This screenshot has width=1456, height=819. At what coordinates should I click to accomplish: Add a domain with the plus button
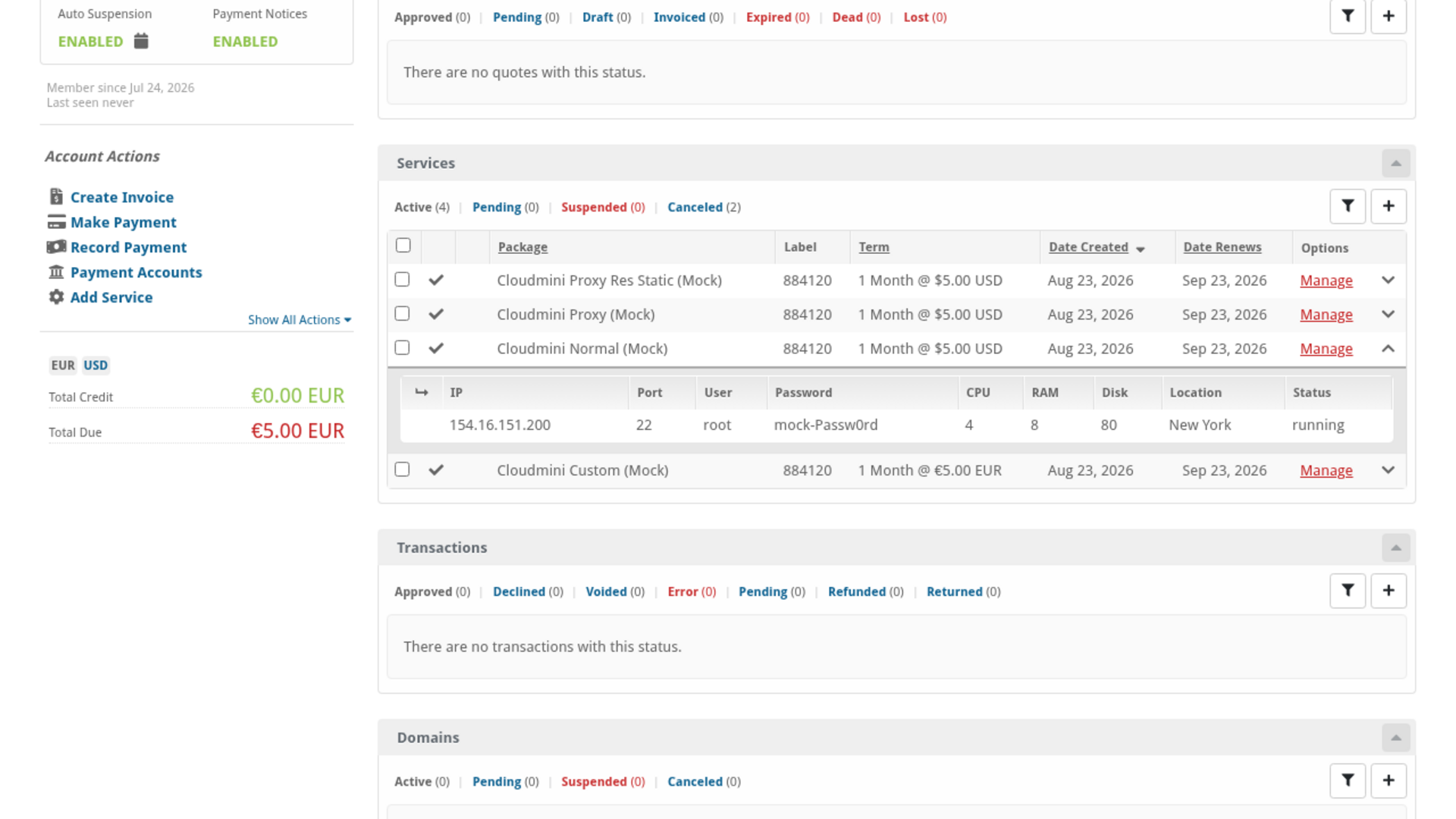(1389, 780)
